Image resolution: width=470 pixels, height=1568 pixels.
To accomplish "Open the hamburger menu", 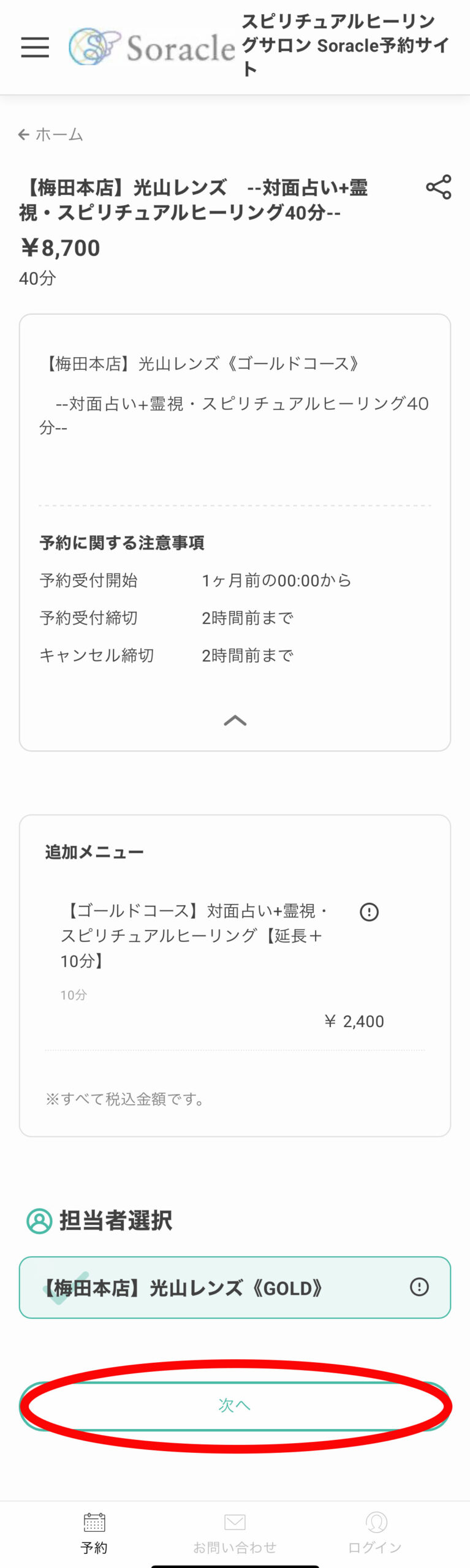I will point(35,47).
